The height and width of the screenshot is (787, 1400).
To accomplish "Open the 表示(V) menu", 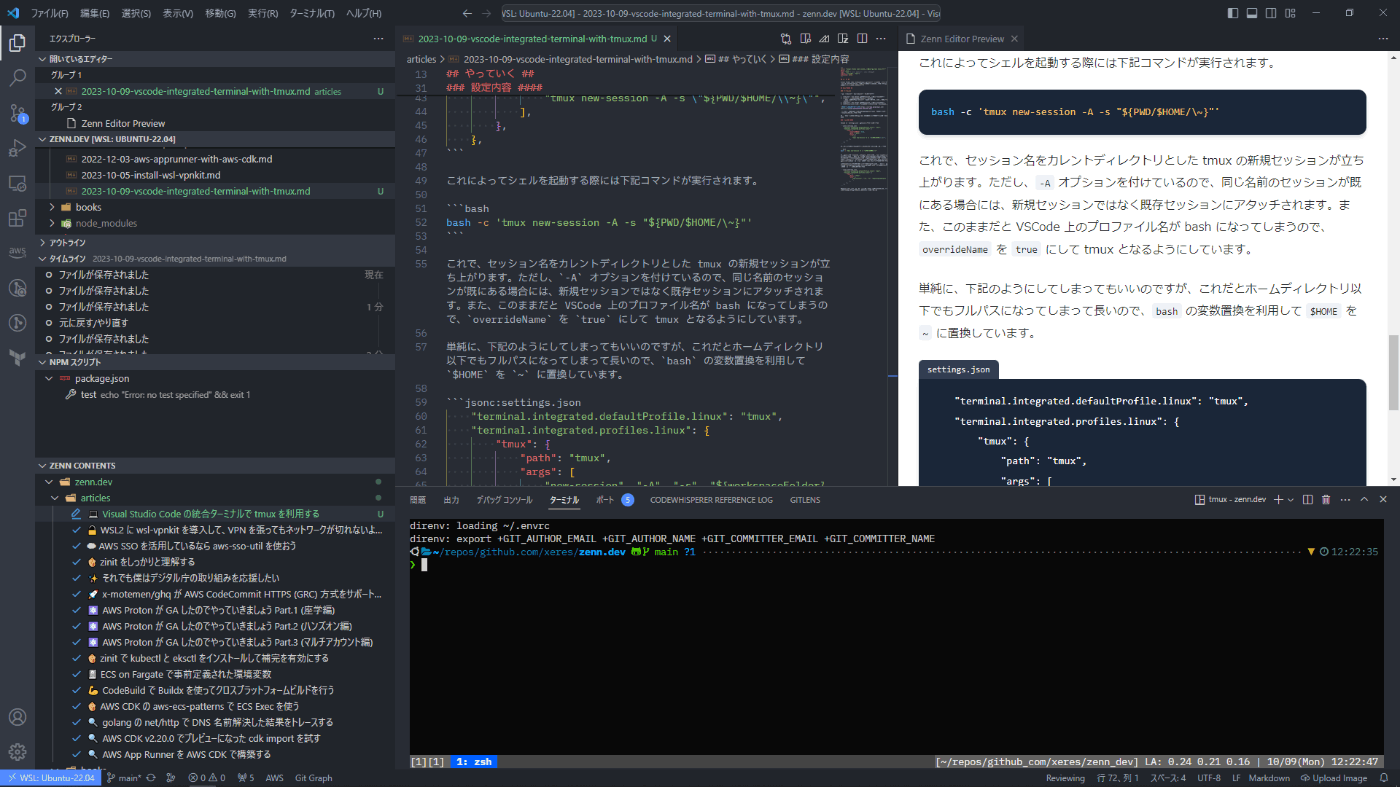I will (x=178, y=13).
